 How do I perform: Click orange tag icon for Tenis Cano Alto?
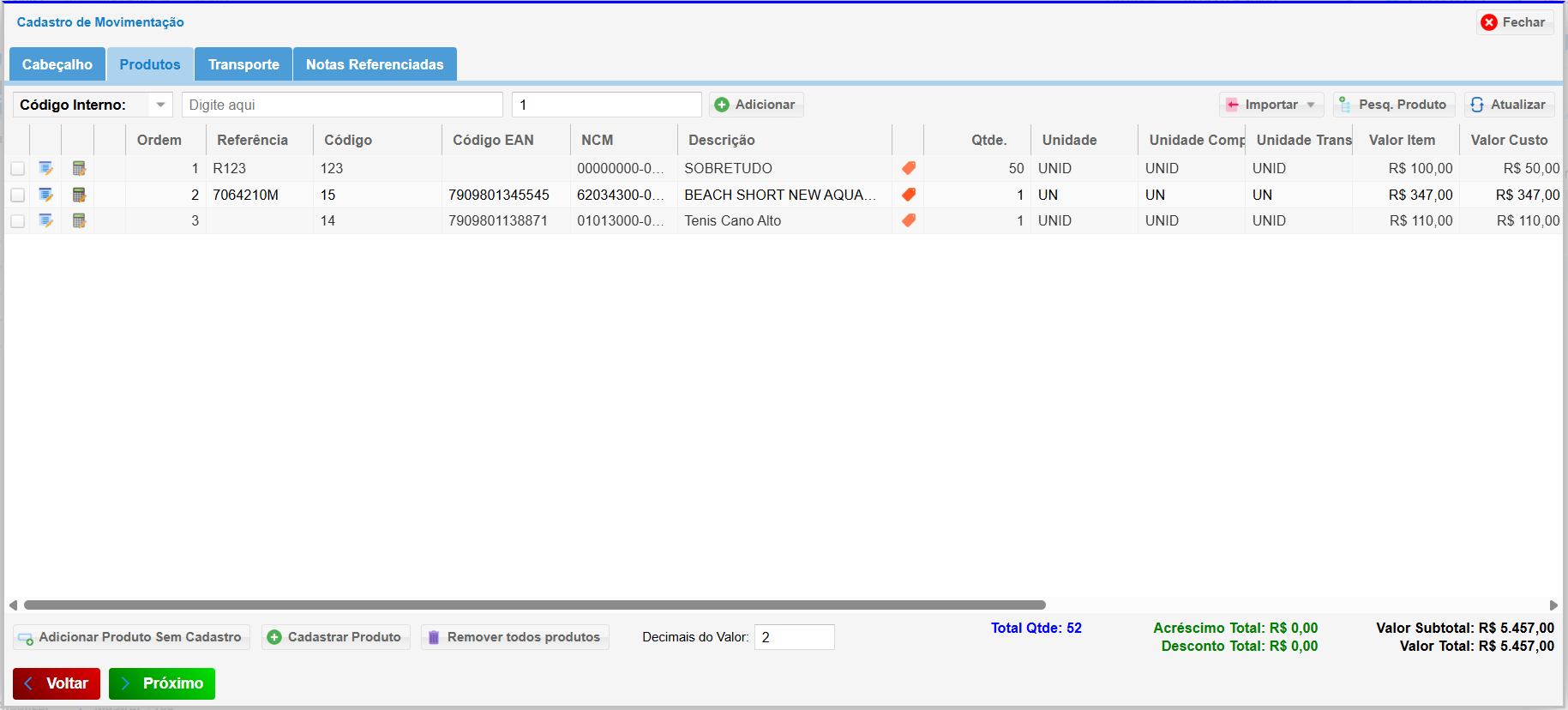[x=909, y=220]
